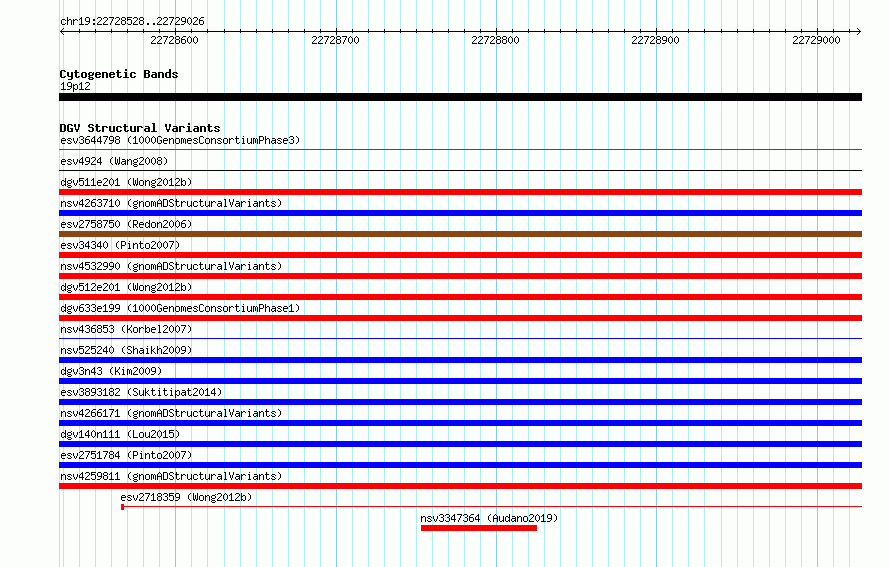The image size is (890, 567).
Task: Open the esv34340 (Pinto2007) label
Action: coord(120,245)
